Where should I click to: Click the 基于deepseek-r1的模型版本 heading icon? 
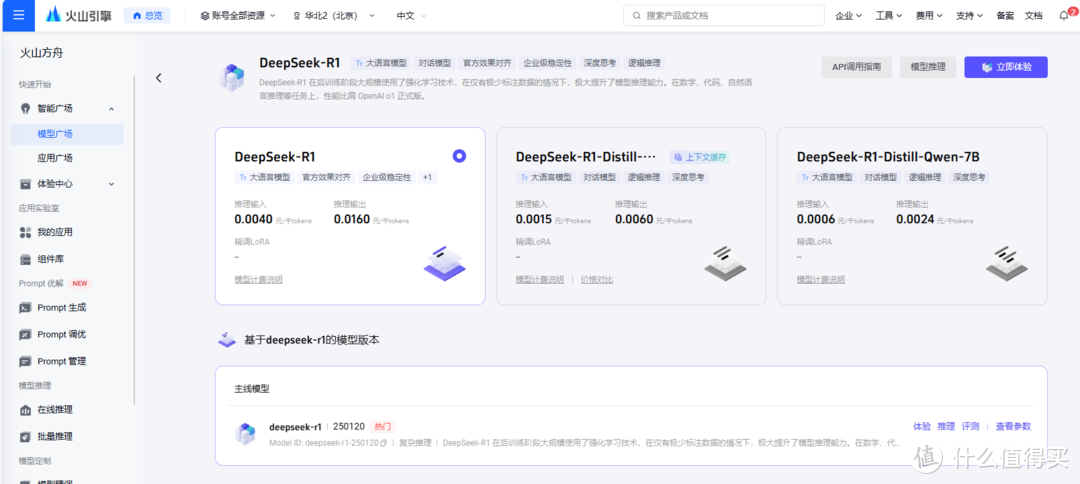pyautogui.click(x=227, y=339)
